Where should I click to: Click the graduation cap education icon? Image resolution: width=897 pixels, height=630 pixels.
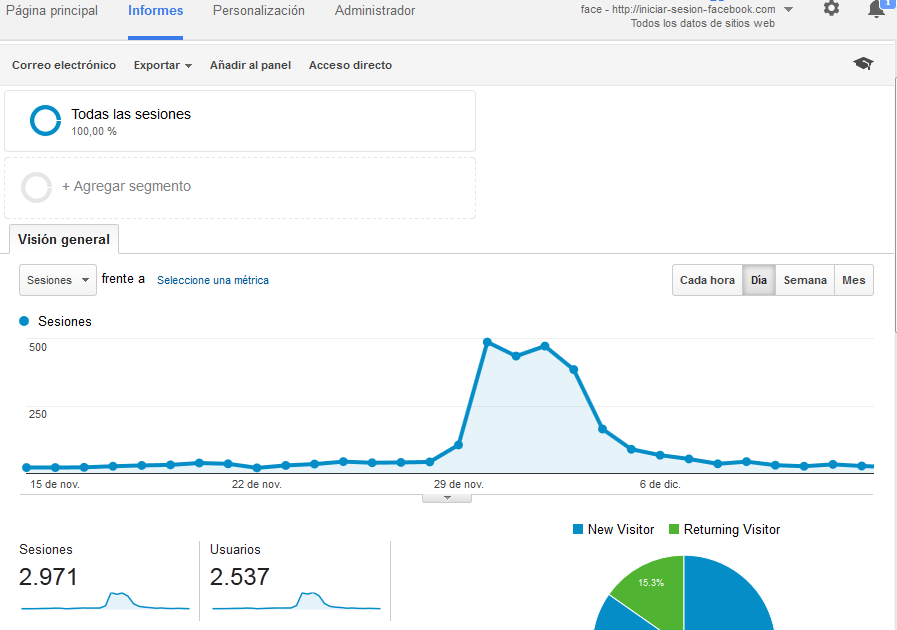(x=863, y=64)
